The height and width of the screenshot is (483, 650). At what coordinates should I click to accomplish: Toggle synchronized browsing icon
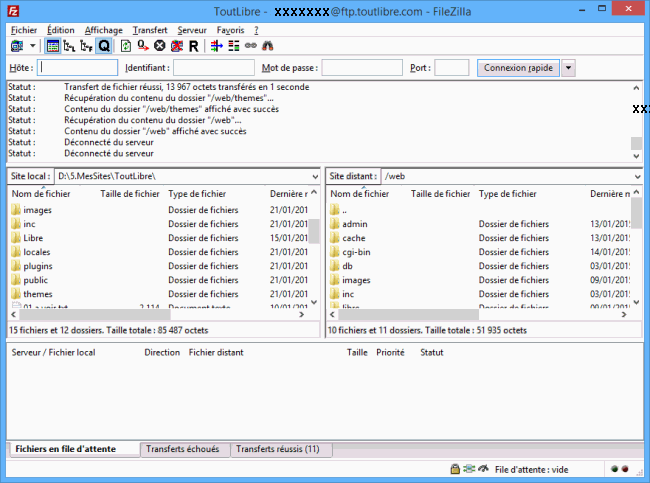[x=251, y=46]
